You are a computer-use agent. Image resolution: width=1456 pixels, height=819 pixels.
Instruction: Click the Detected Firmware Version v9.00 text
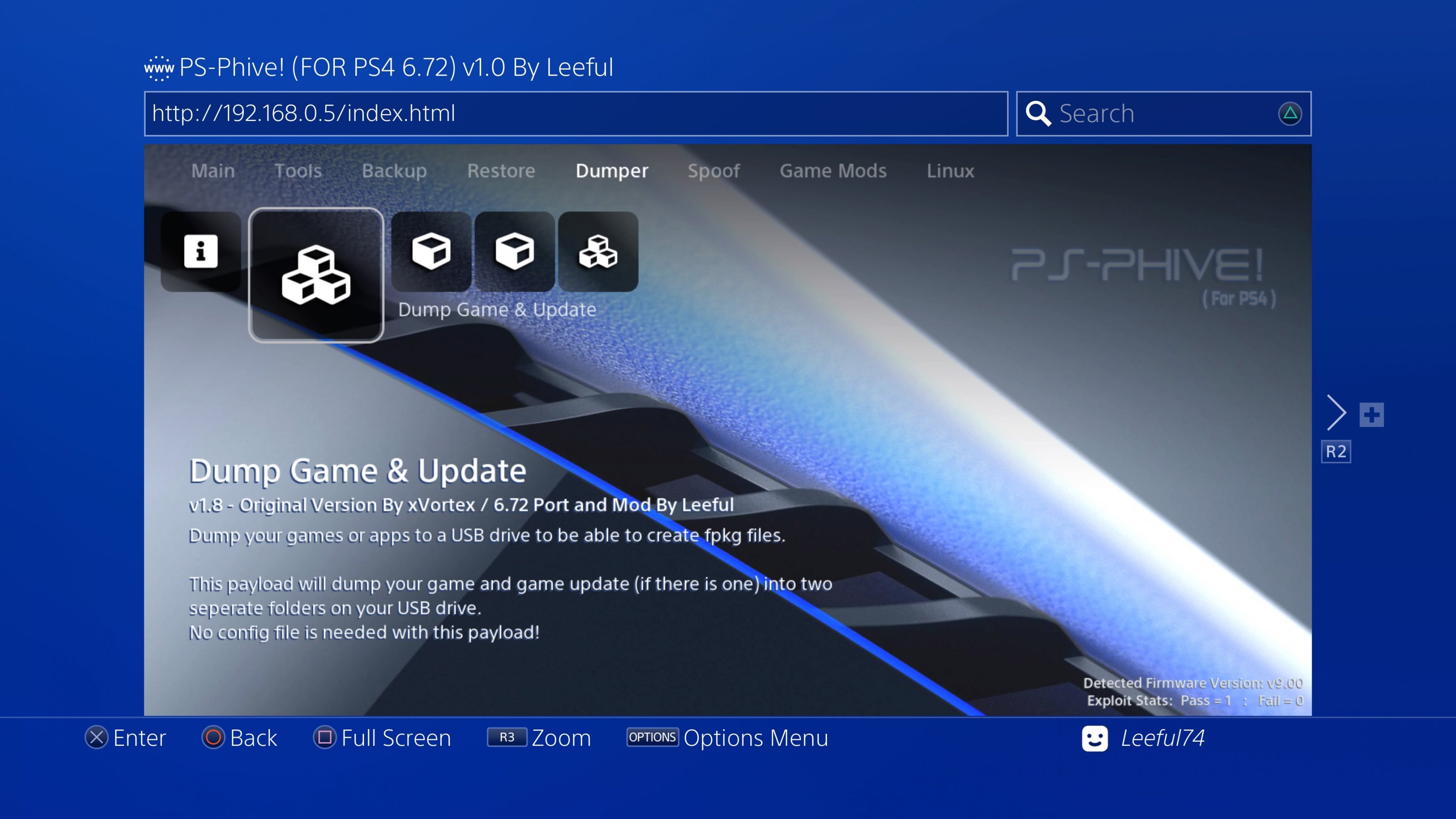click(x=1193, y=683)
